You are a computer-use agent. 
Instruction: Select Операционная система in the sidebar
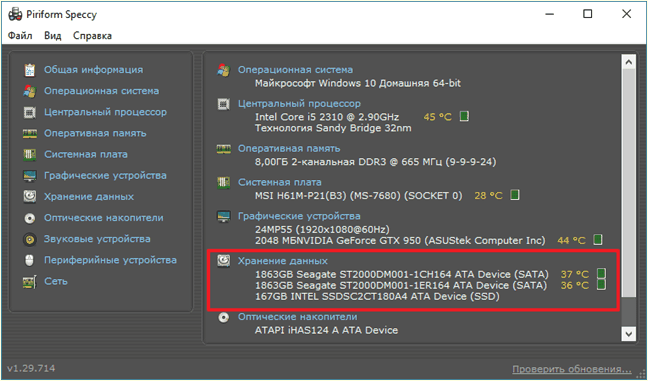101,91
